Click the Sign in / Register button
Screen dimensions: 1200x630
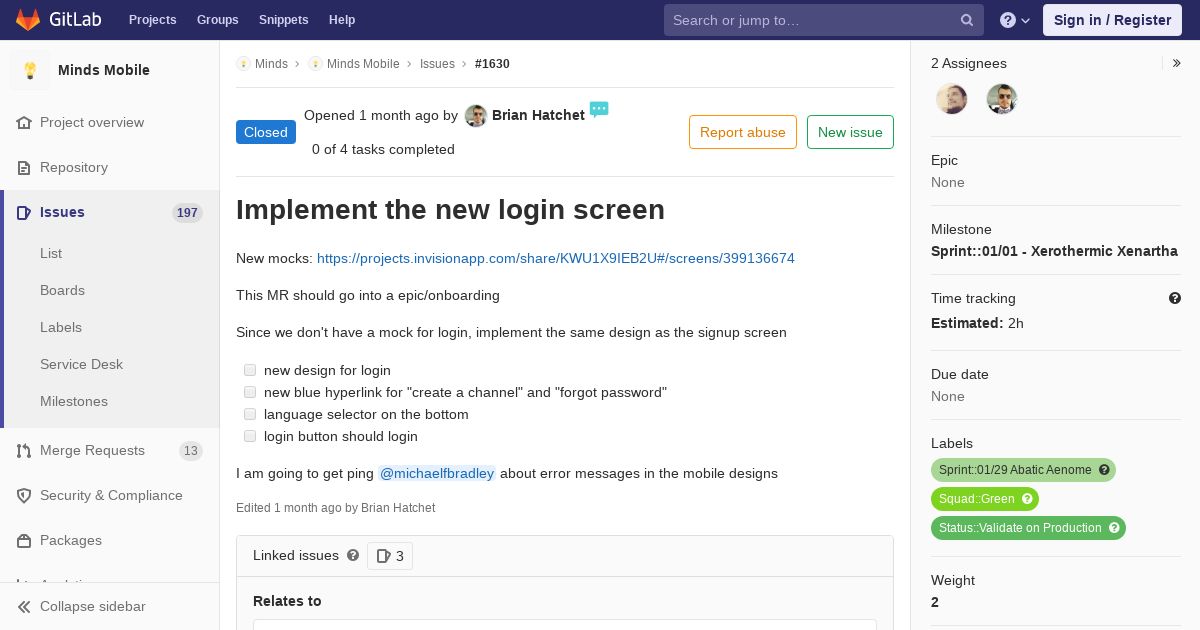point(1112,20)
